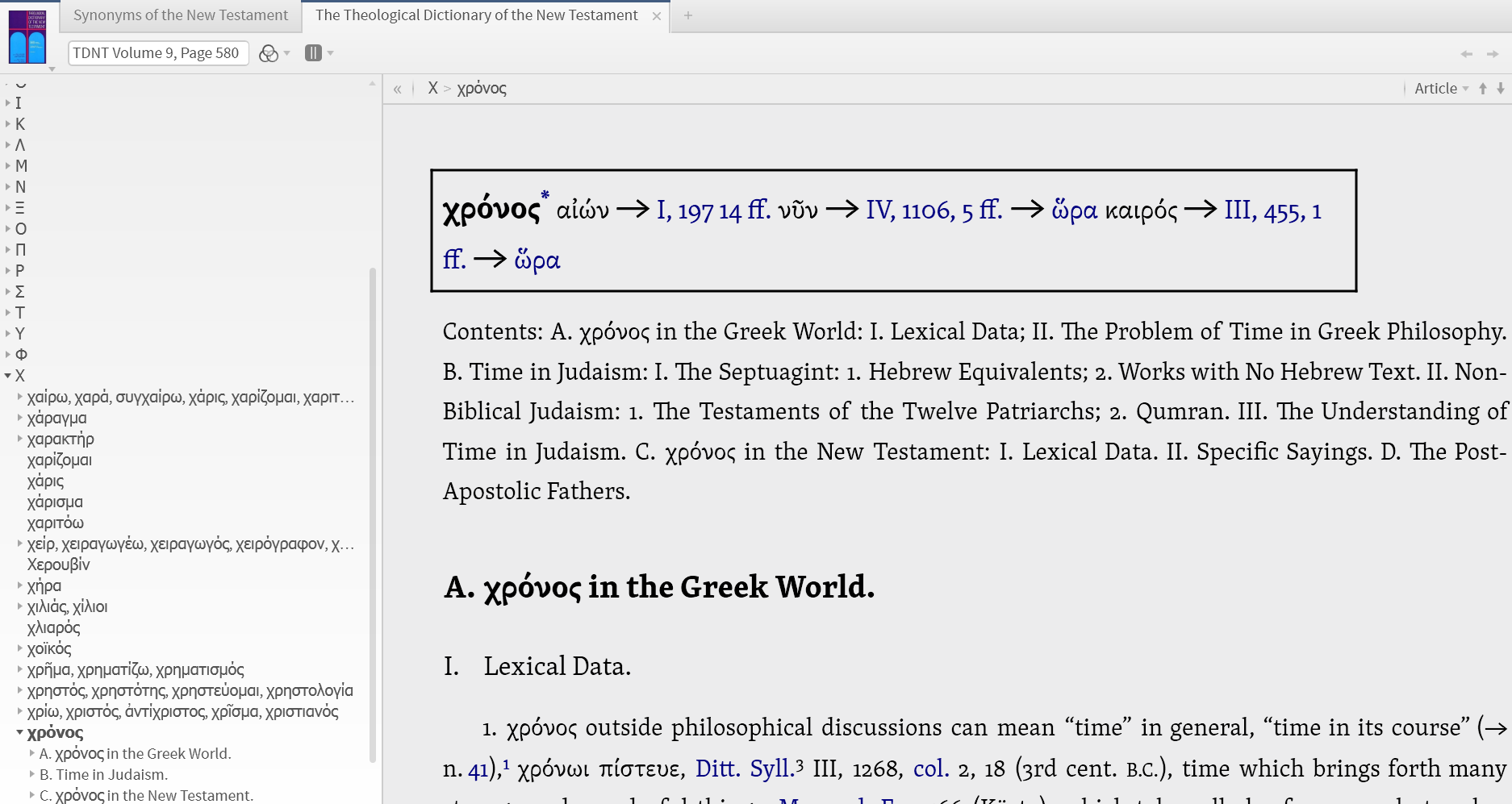This screenshot has height=804, width=1512.
Task: Open the Τ section in contents
Action: (x=20, y=313)
